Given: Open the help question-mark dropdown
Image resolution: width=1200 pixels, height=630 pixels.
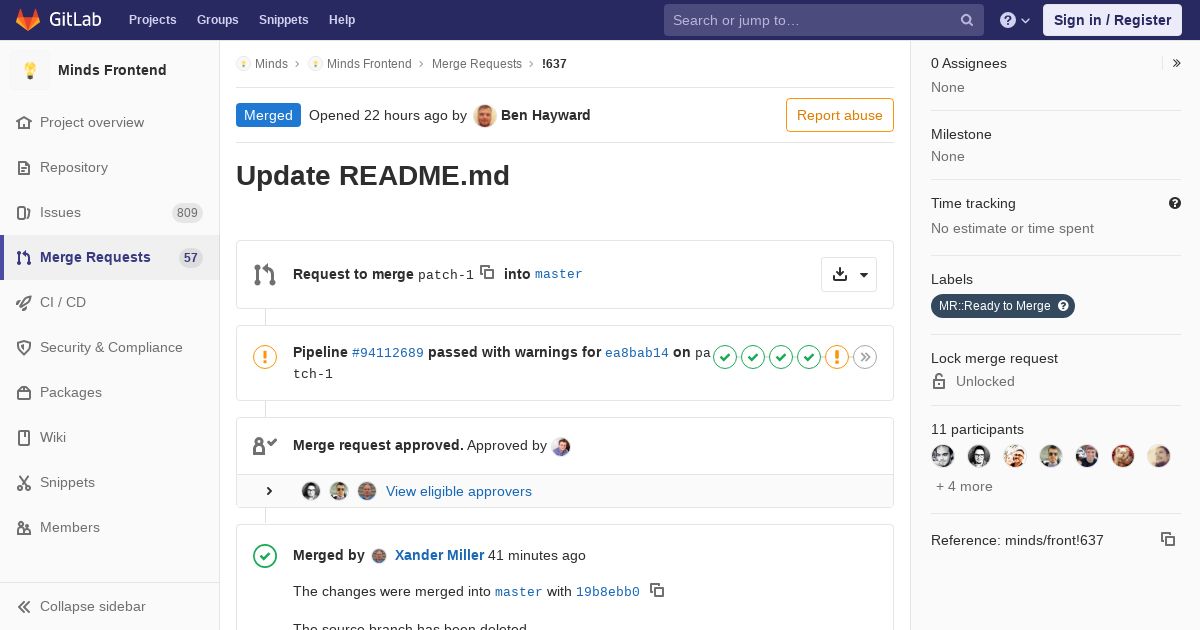Looking at the screenshot, I should click(1015, 20).
